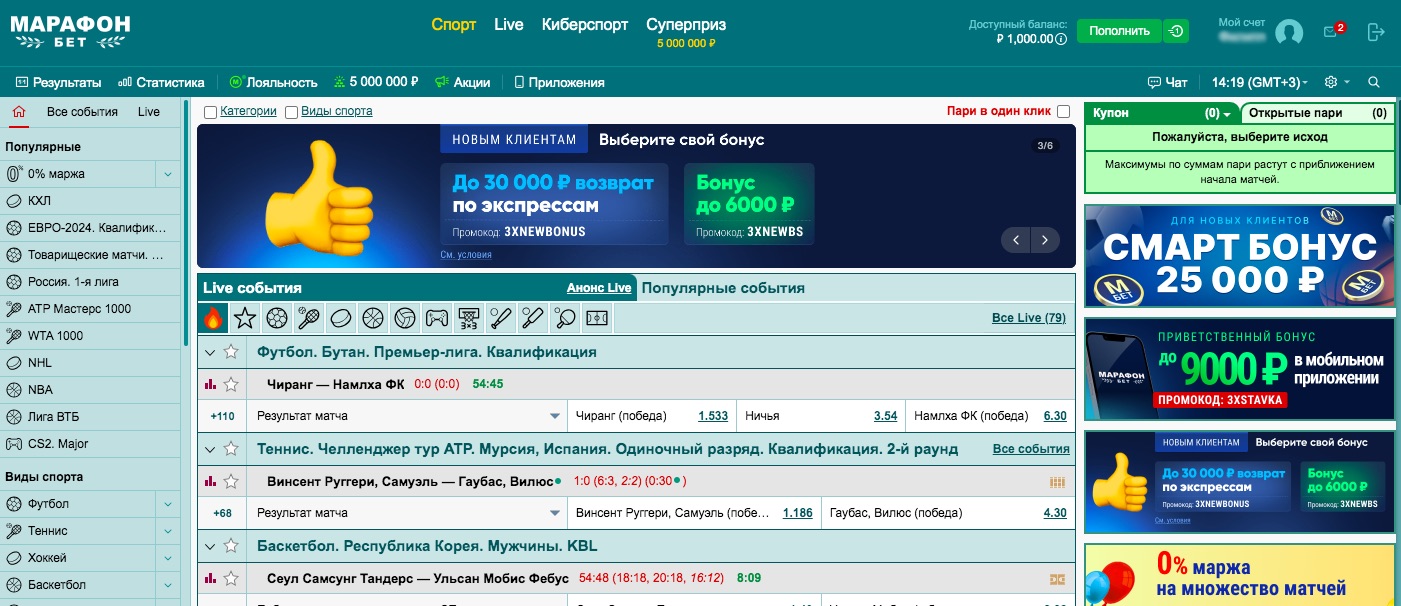
Task: Open Результат матча dropdown for Чиранг match
Action: [x=409, y=416]
